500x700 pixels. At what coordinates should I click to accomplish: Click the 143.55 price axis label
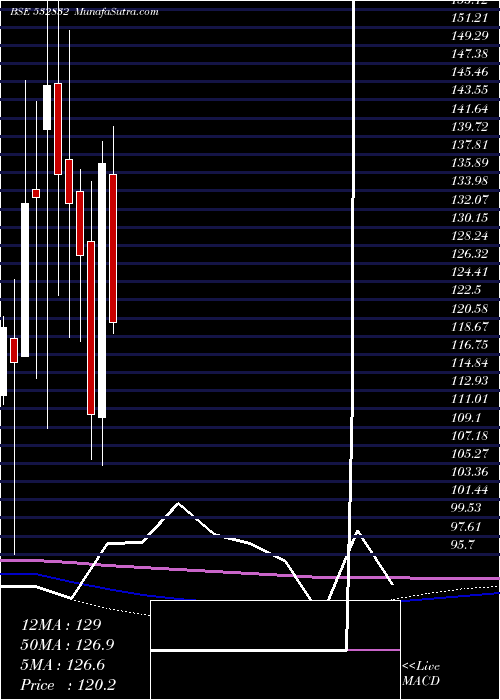coord(469,91)
